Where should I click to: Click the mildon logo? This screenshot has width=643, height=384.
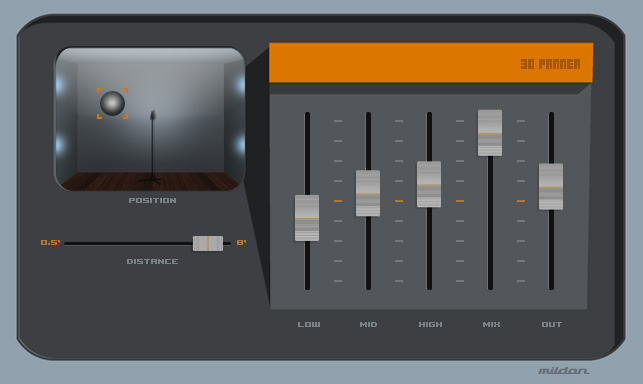tap(563, 370)
